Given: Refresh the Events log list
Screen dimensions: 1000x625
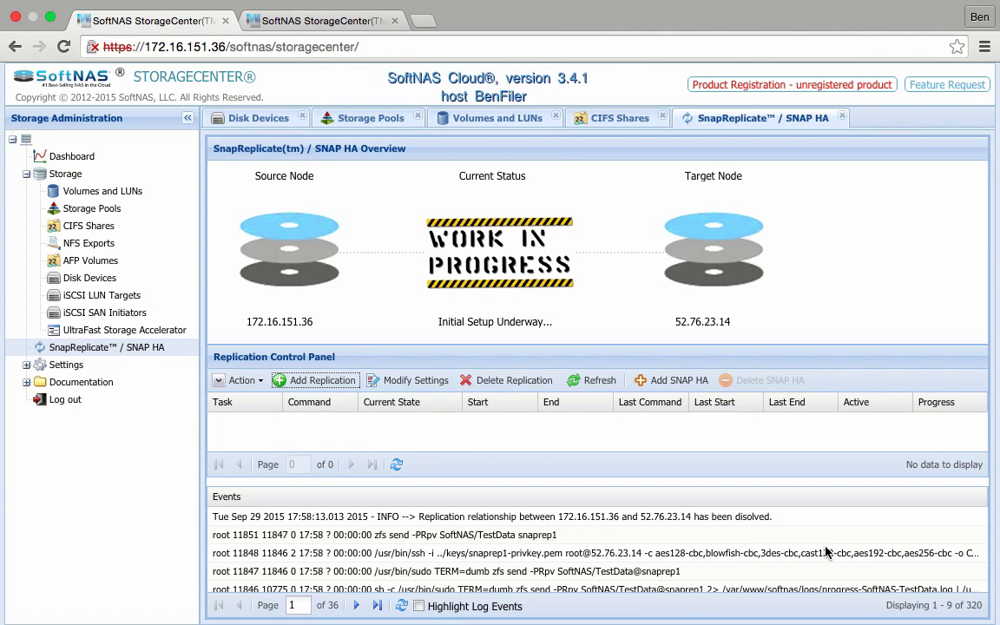Looking at the screenshot, I should pos(401,605).
